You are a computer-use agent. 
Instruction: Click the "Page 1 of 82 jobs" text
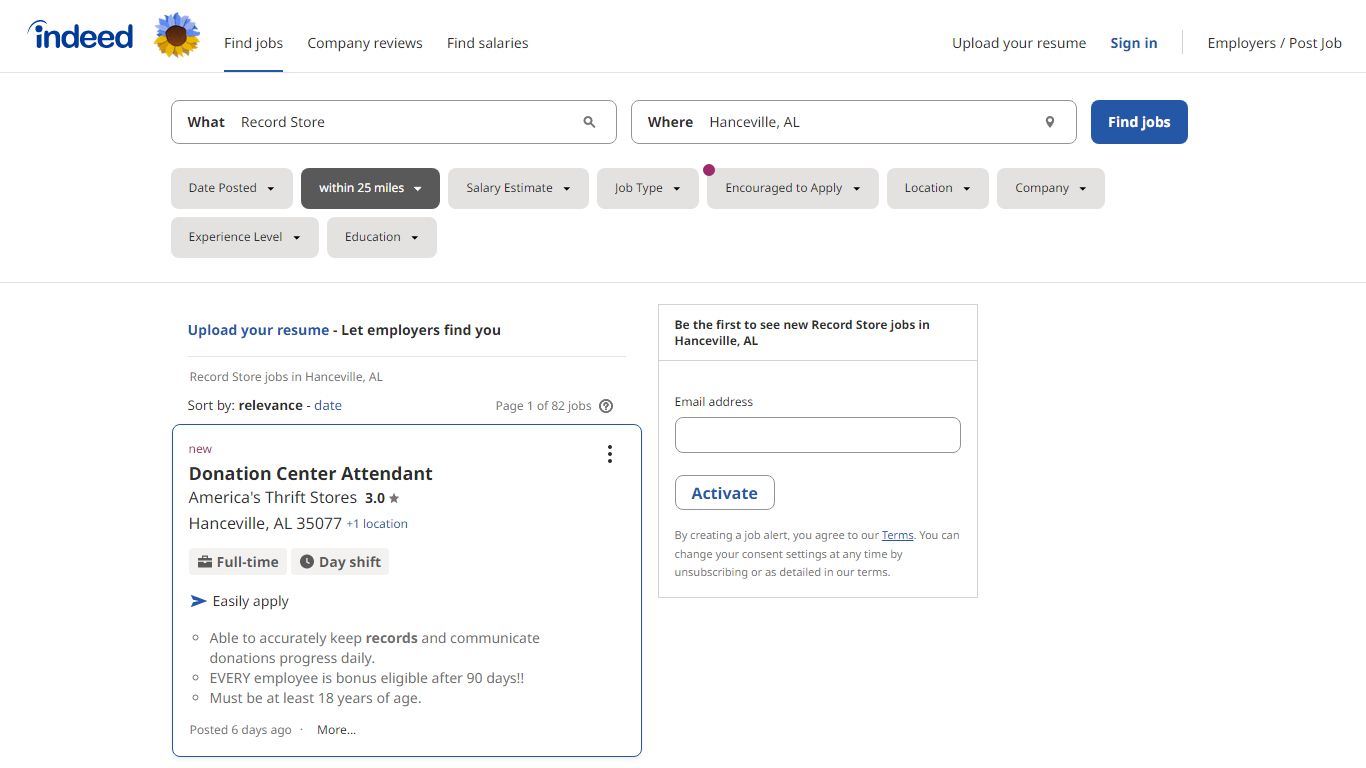click(544, 406)
